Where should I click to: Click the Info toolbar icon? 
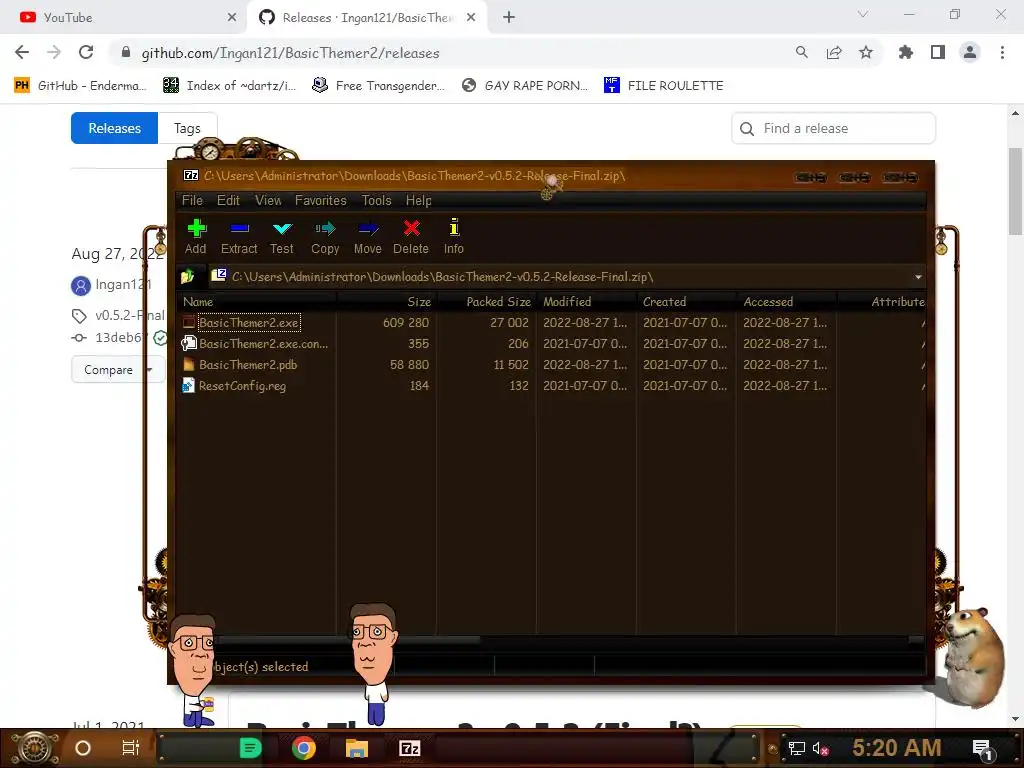[454, 236]
